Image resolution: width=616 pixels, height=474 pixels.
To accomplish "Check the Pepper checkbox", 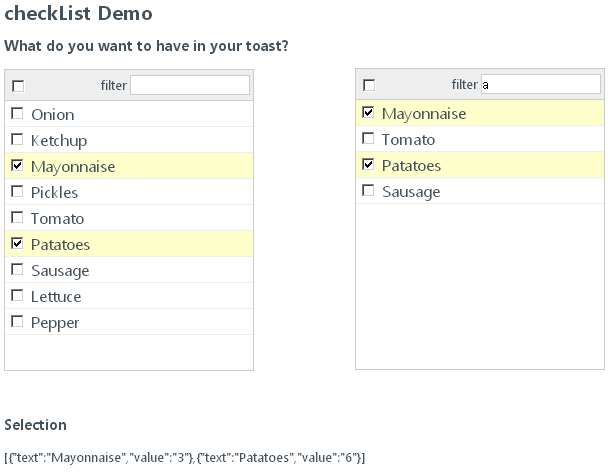I will (x=17, y=321).
